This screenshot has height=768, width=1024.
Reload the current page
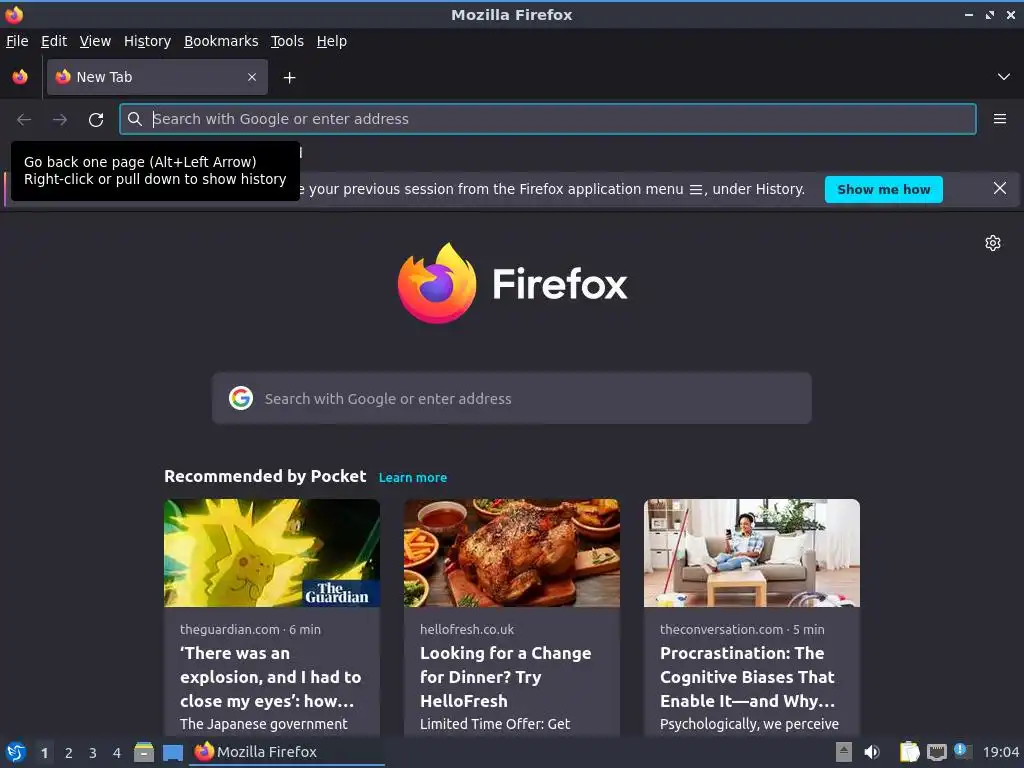point(96,120)
